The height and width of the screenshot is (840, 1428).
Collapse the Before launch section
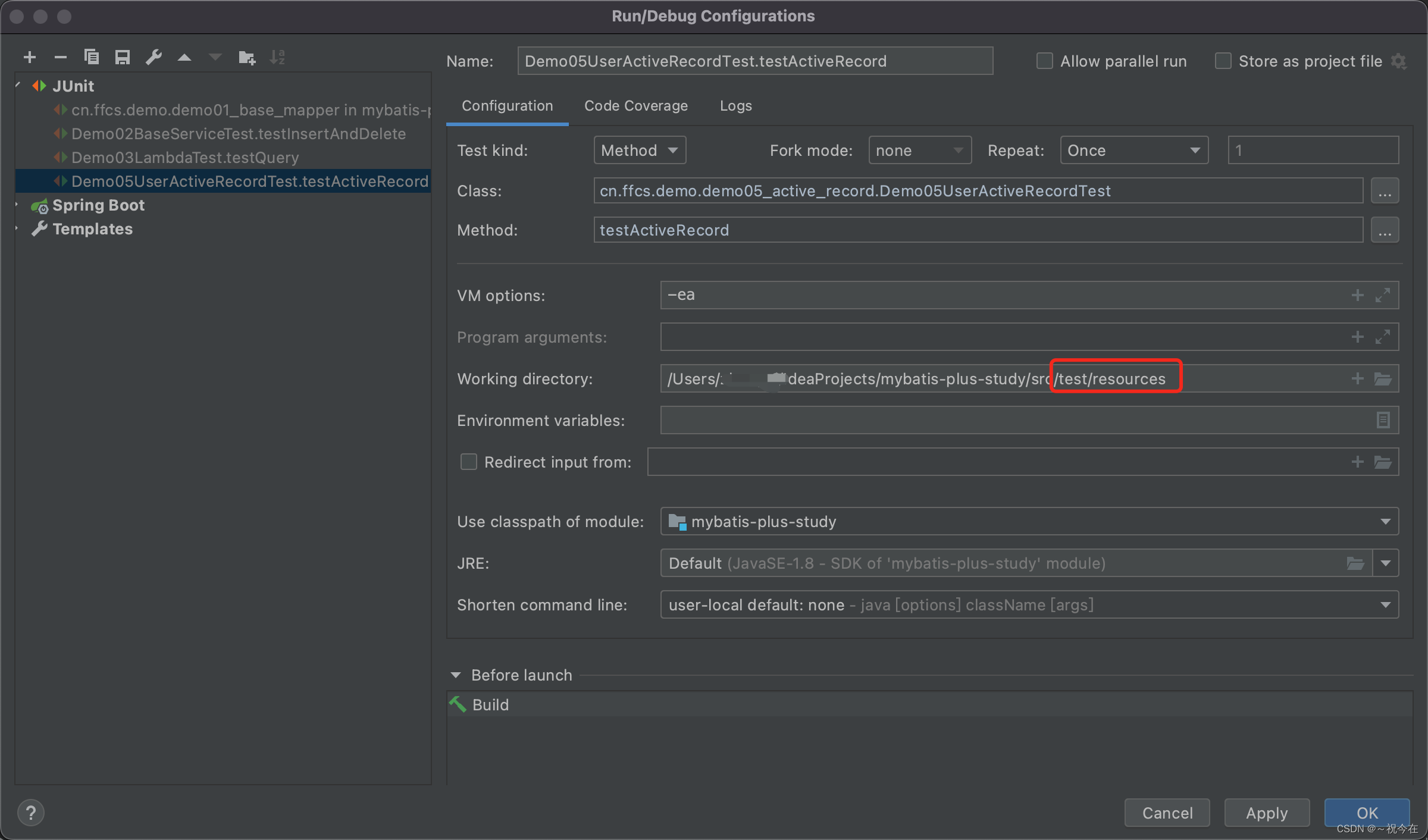pyautogui.click(x=456, y=675)
